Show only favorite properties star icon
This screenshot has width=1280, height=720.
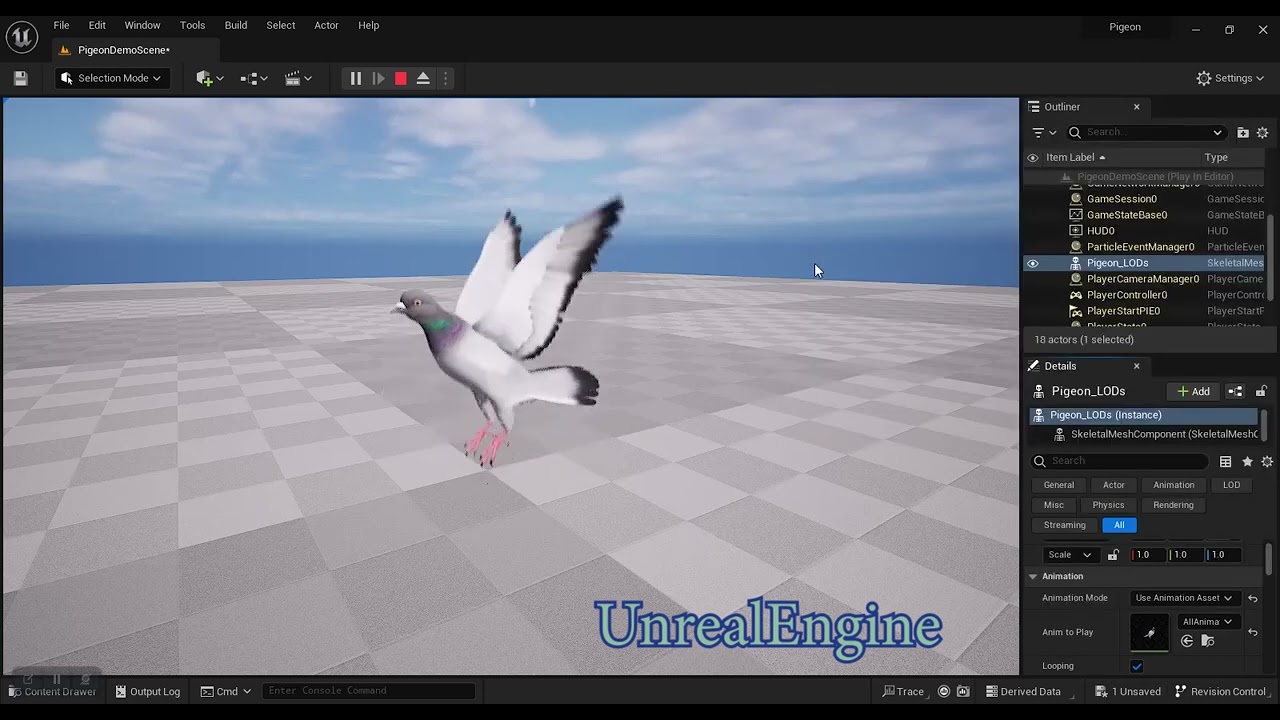[x=1247, y=461]
